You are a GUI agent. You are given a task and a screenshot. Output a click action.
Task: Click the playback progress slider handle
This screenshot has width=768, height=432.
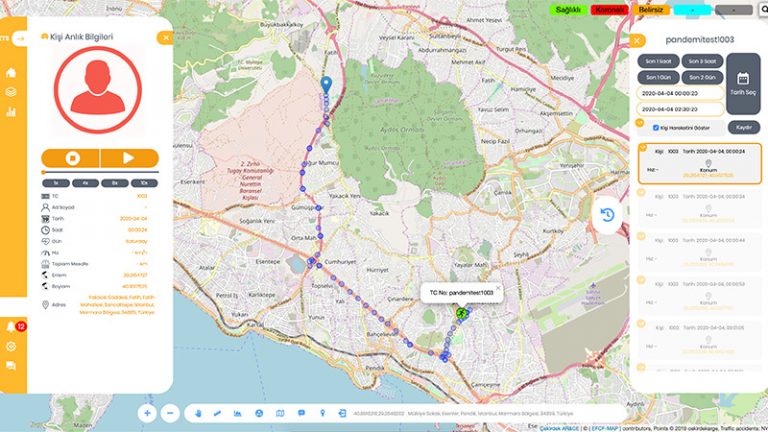(x=44, y=172)
